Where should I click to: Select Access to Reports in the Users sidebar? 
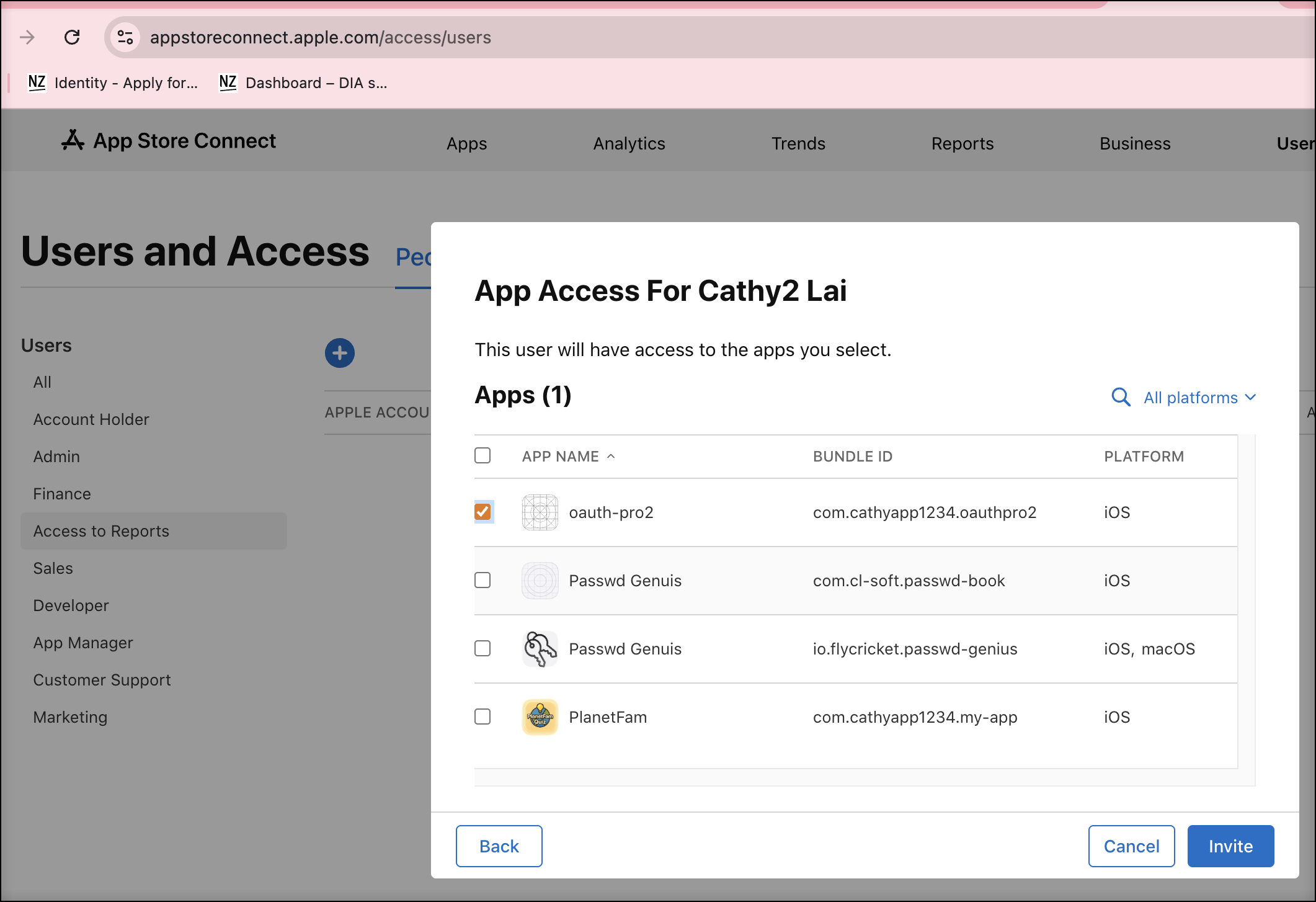[x=101, y=531]
